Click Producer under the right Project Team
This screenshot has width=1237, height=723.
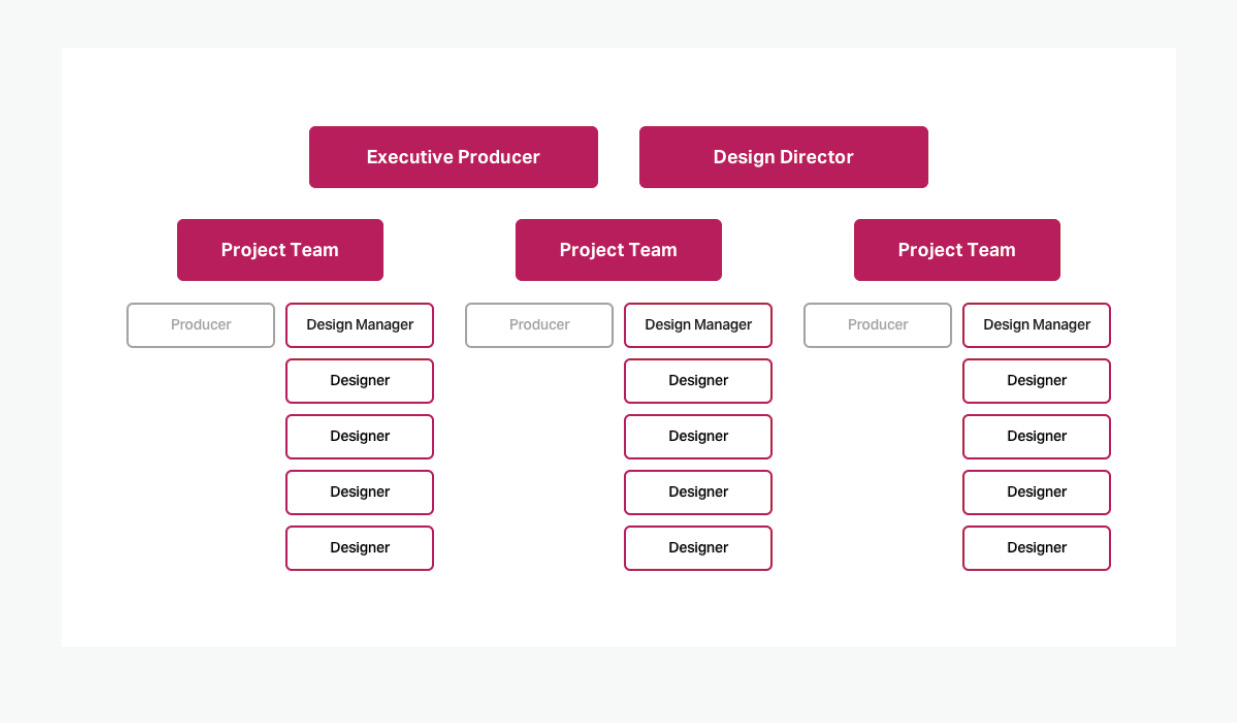(x=878, y=325)
